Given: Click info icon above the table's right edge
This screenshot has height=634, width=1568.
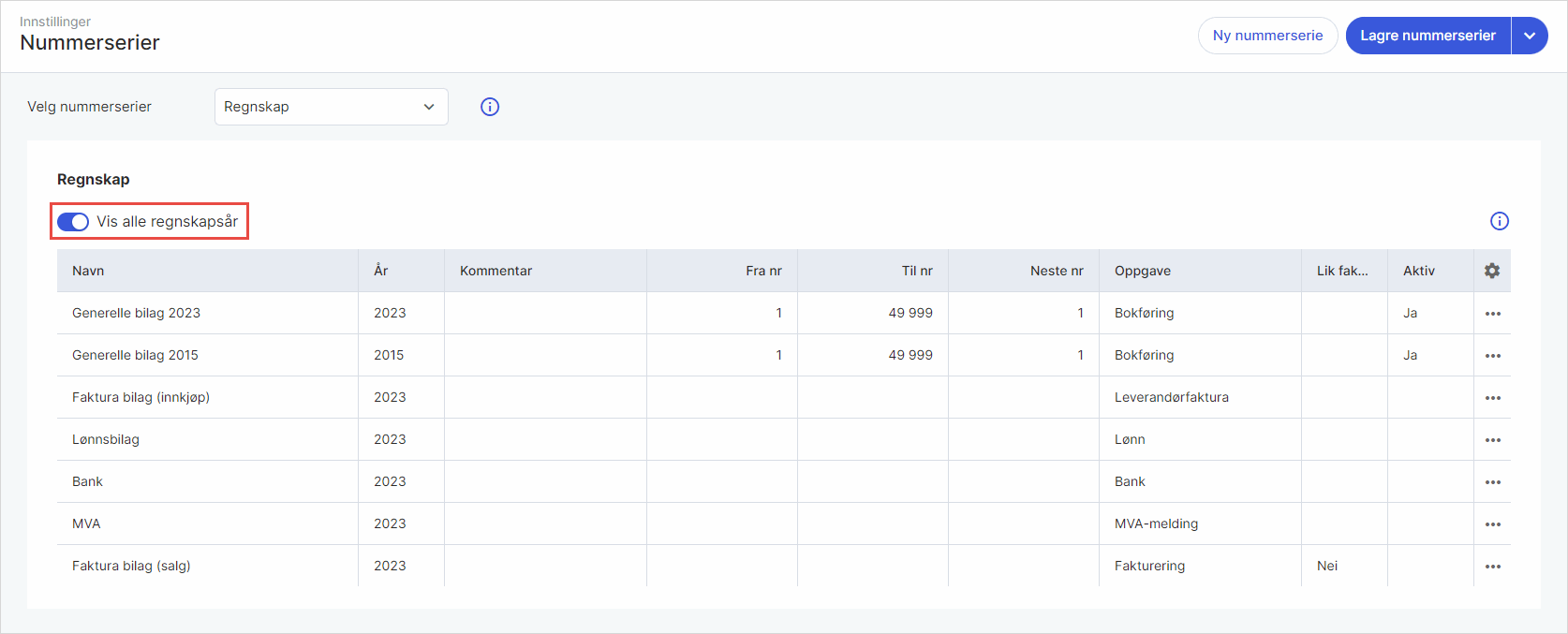Looking at the screenshot, I should (1500, 221).
